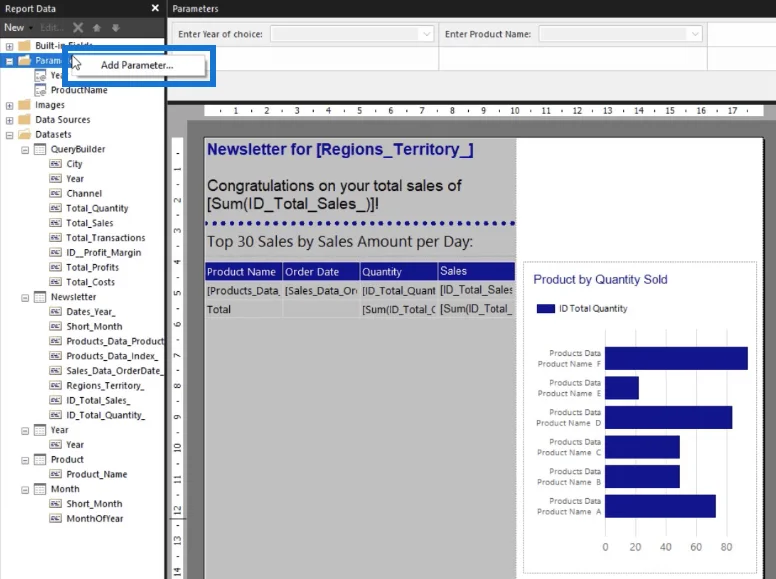The width and height of the screenshot is (776, 579).
Task: Click the City field icon
Action: (x=55, y=164)
